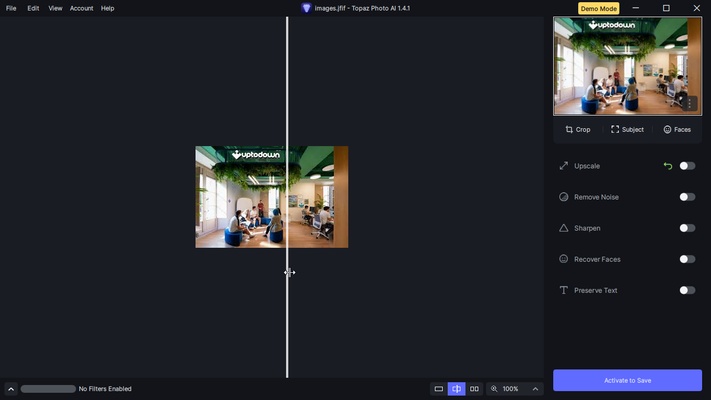Select the Subject detection option
Viewport: 711px width, 400px height.
tap(627, 129)
